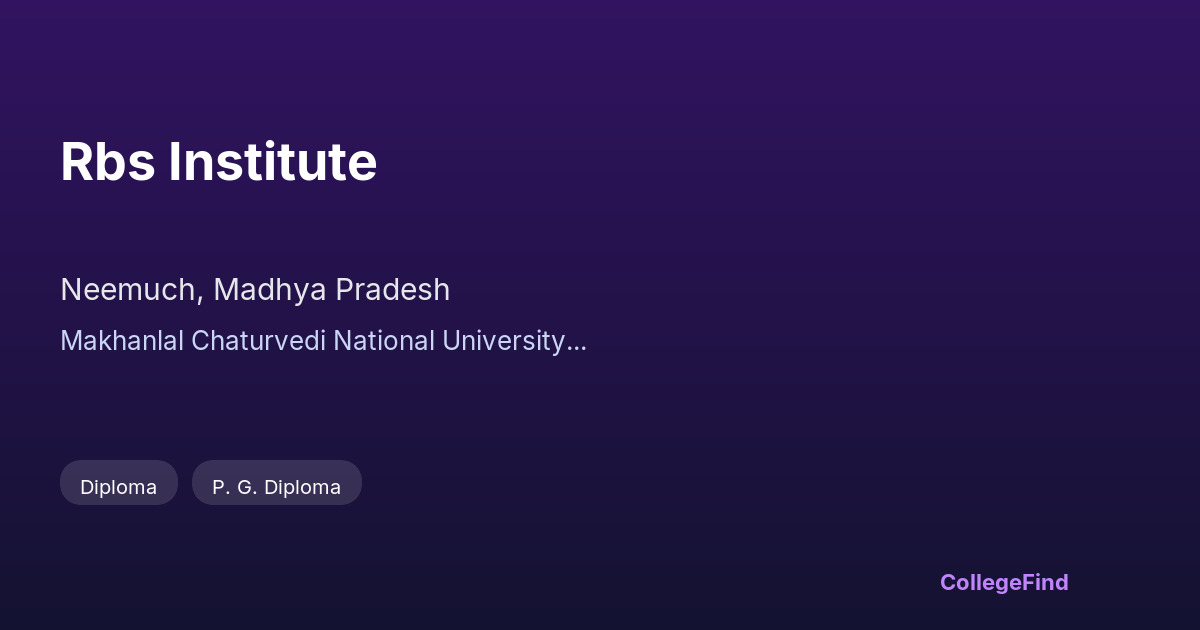
Task: Click the Find part of the CollegeFind logo
Action: pos(1044,582)
